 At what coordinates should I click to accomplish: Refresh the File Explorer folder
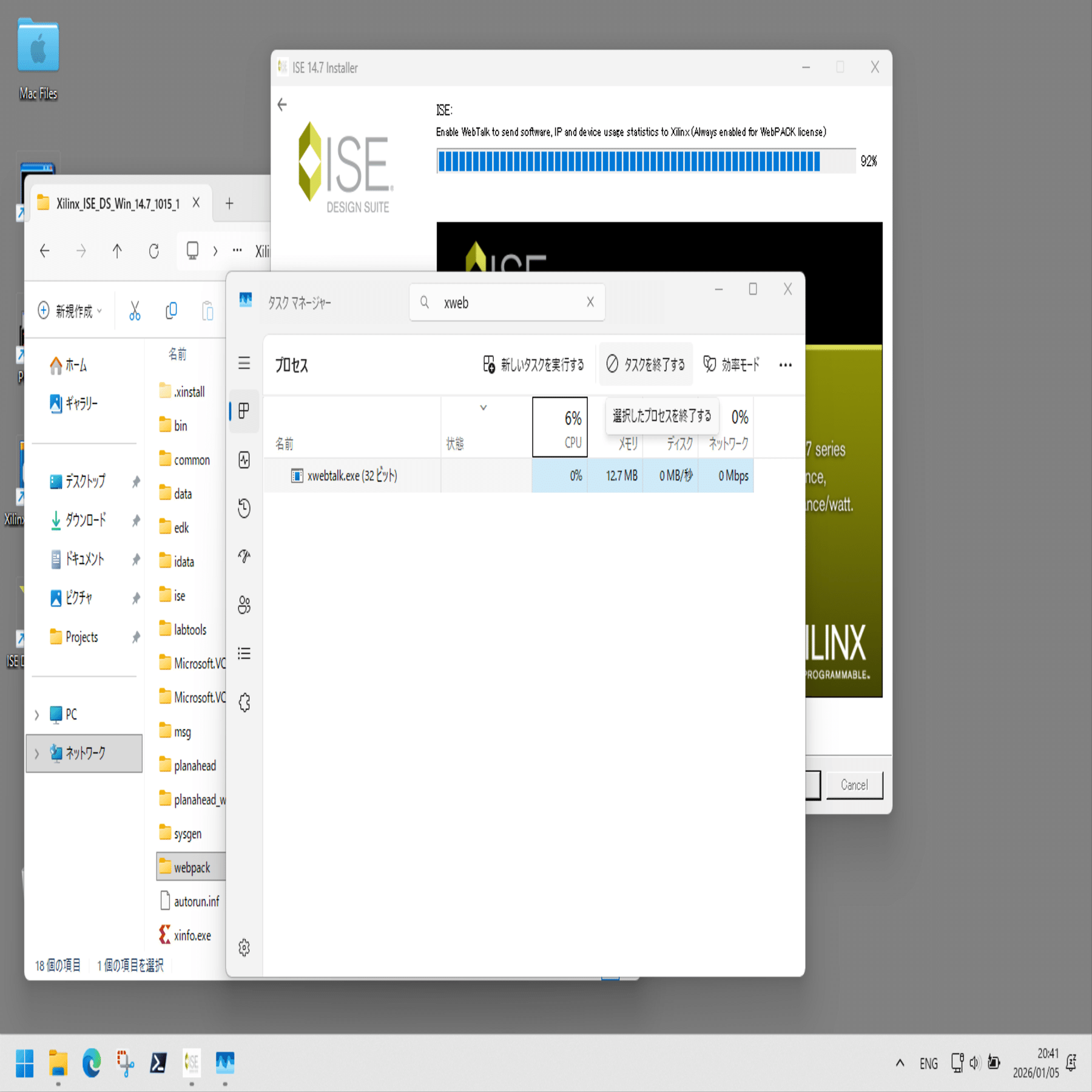pyautogui.click(x=154, y=251)
